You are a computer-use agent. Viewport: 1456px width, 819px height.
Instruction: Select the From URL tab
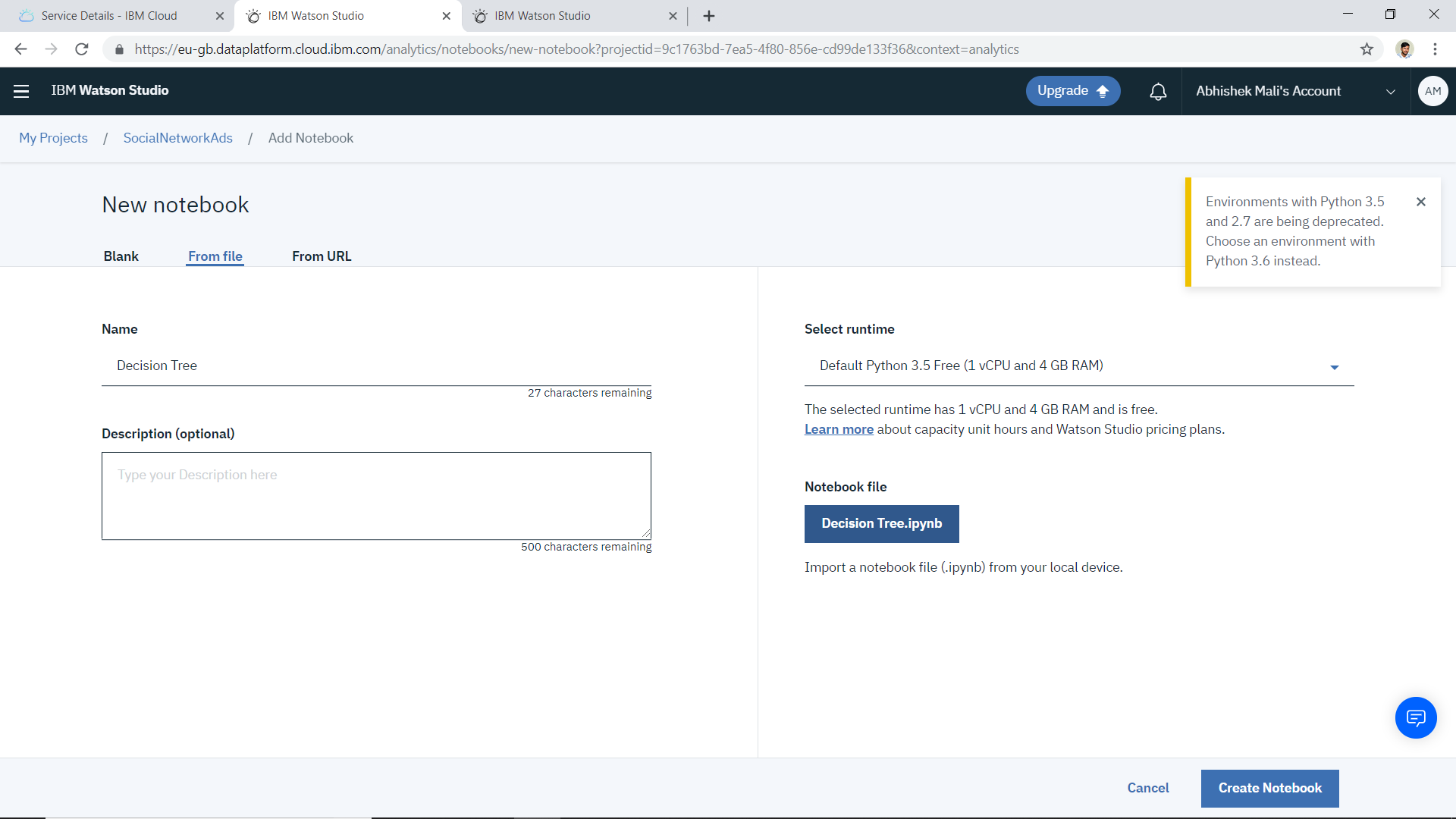[x=322, y=256]
